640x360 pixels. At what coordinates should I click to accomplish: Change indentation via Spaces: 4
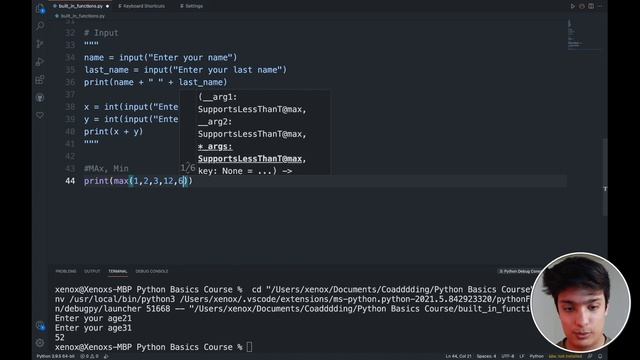tap(486, 356)
